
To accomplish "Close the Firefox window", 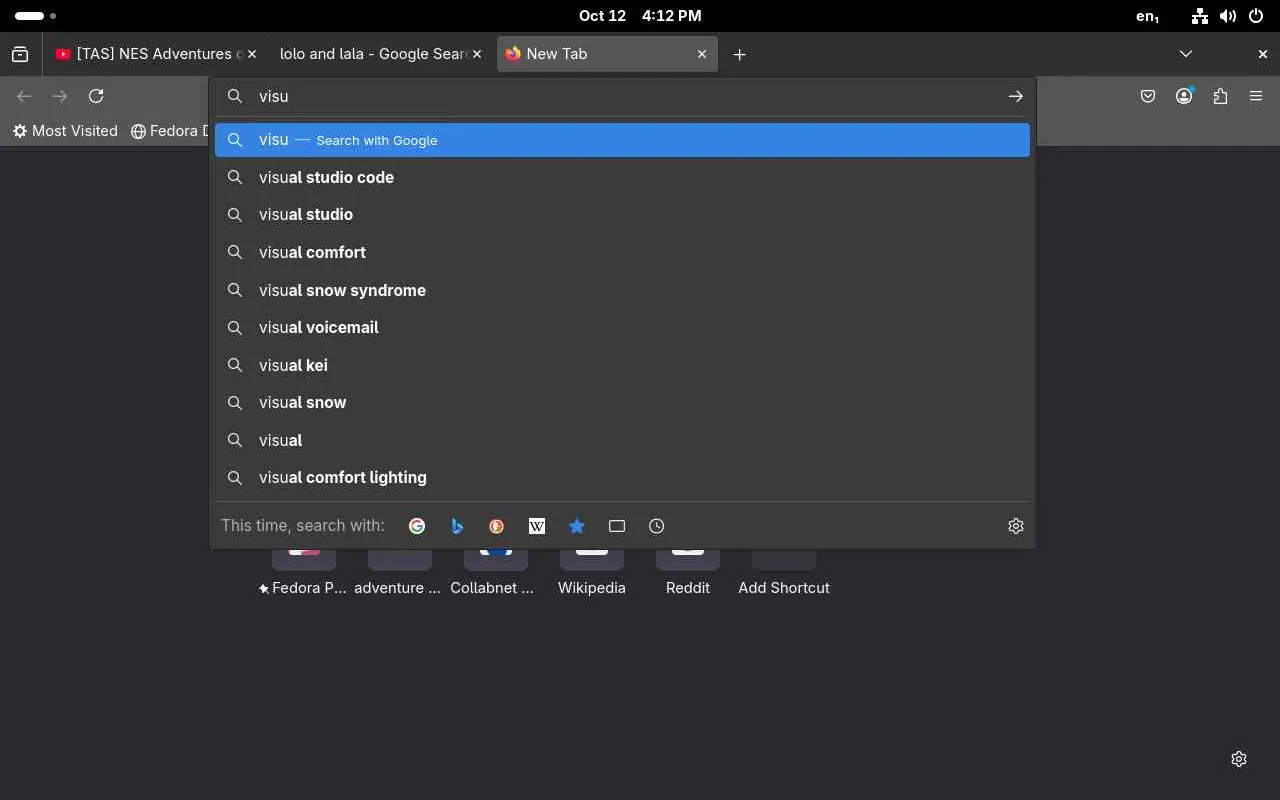I will click(x=1262, y=54).
